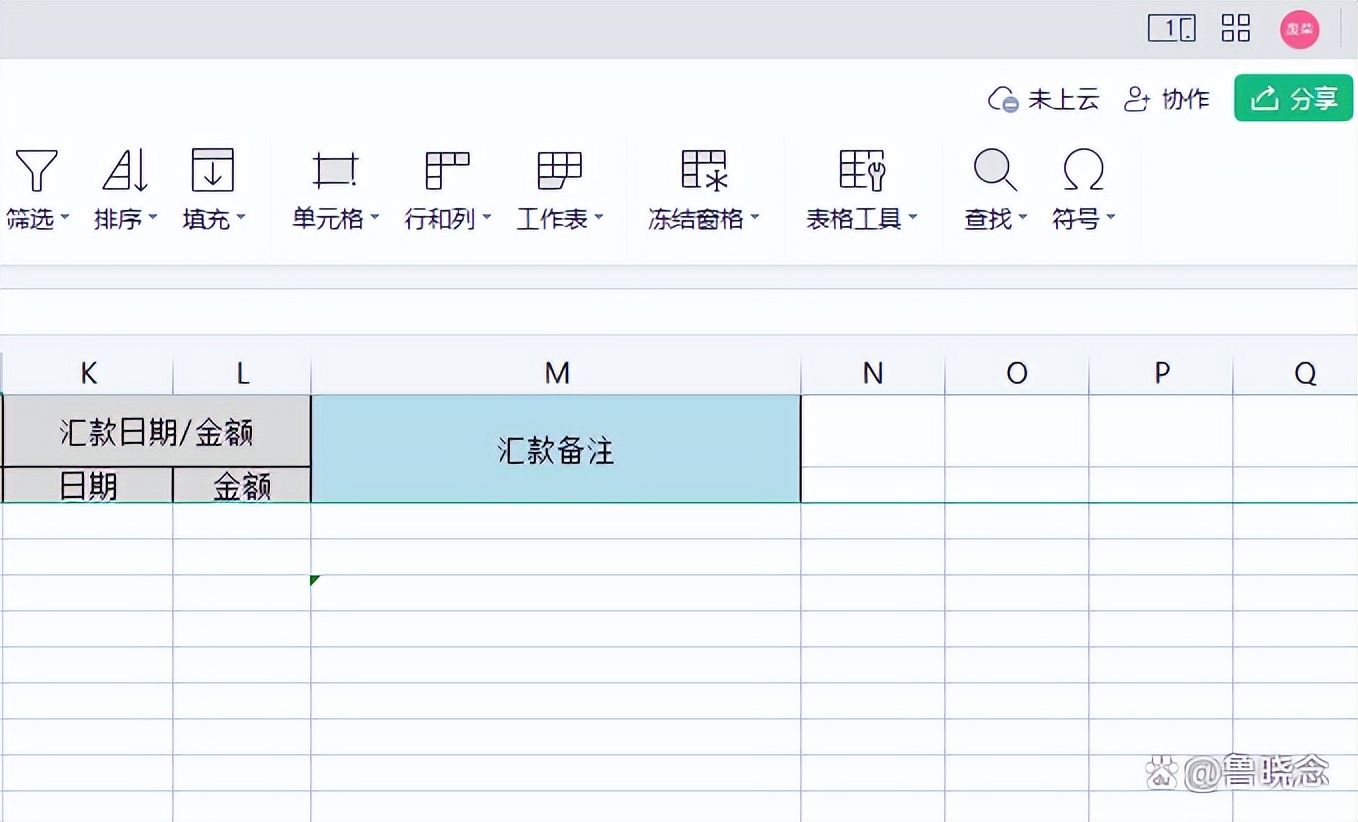1358x822 pixels.
Task: Select column header M
Action: (x=556, y=372)
